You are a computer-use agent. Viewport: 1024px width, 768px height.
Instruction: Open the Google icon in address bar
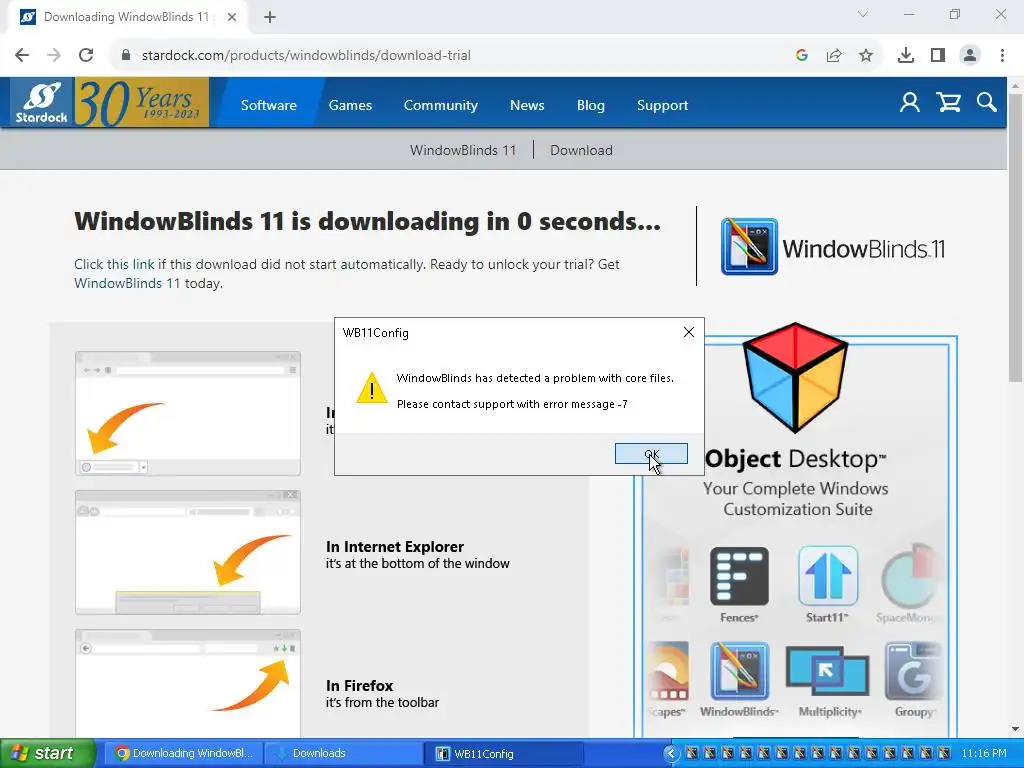point(801,56)
